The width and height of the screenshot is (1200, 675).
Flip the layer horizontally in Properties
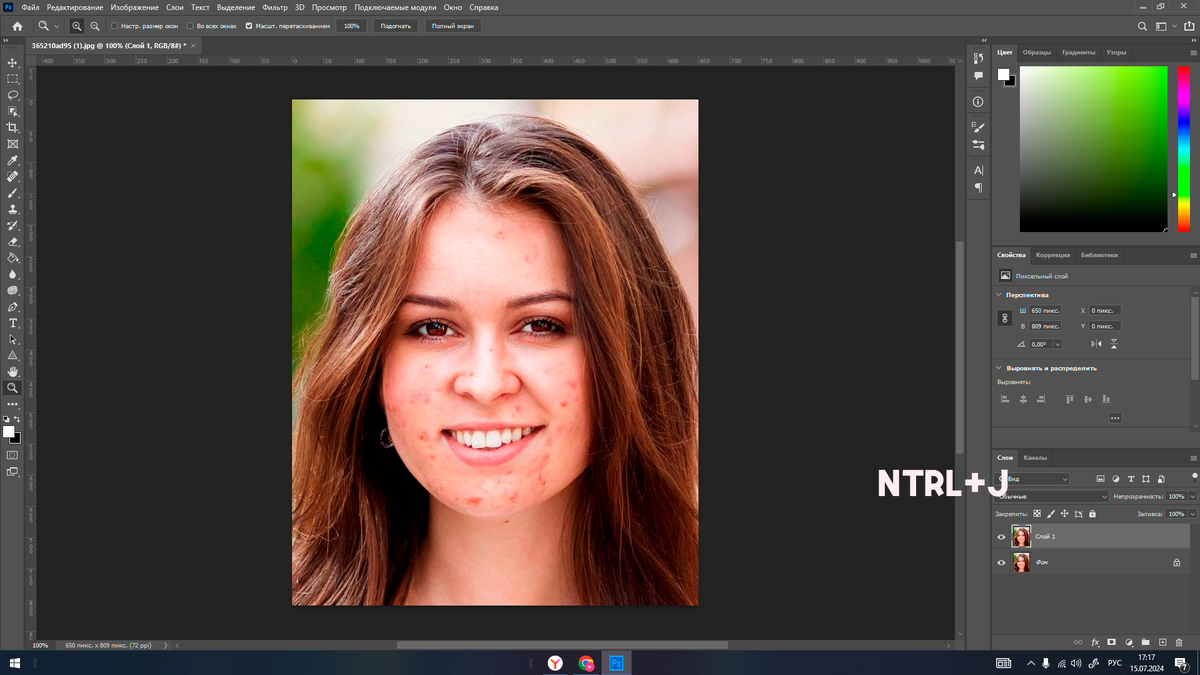pyautogui.click(x=1097, y=344)
